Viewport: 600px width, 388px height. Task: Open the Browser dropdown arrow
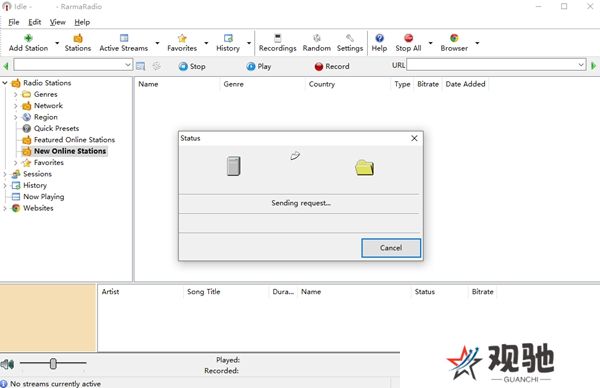tap(477, 43)
